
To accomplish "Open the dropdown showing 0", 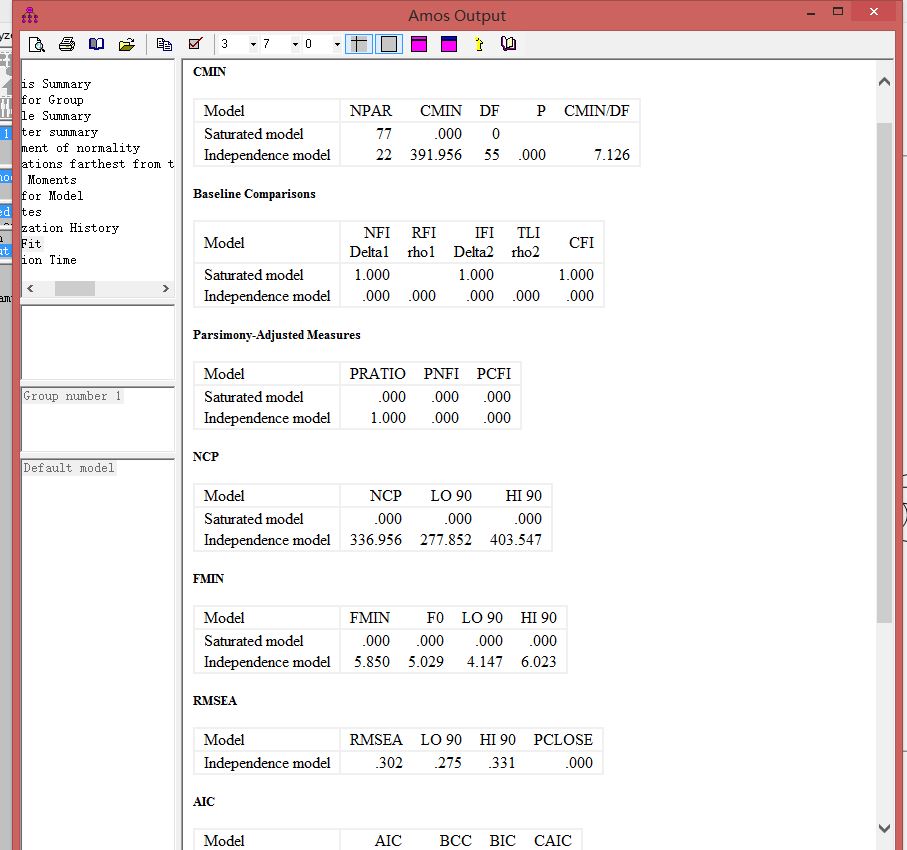I will click(x=337, y=44).
